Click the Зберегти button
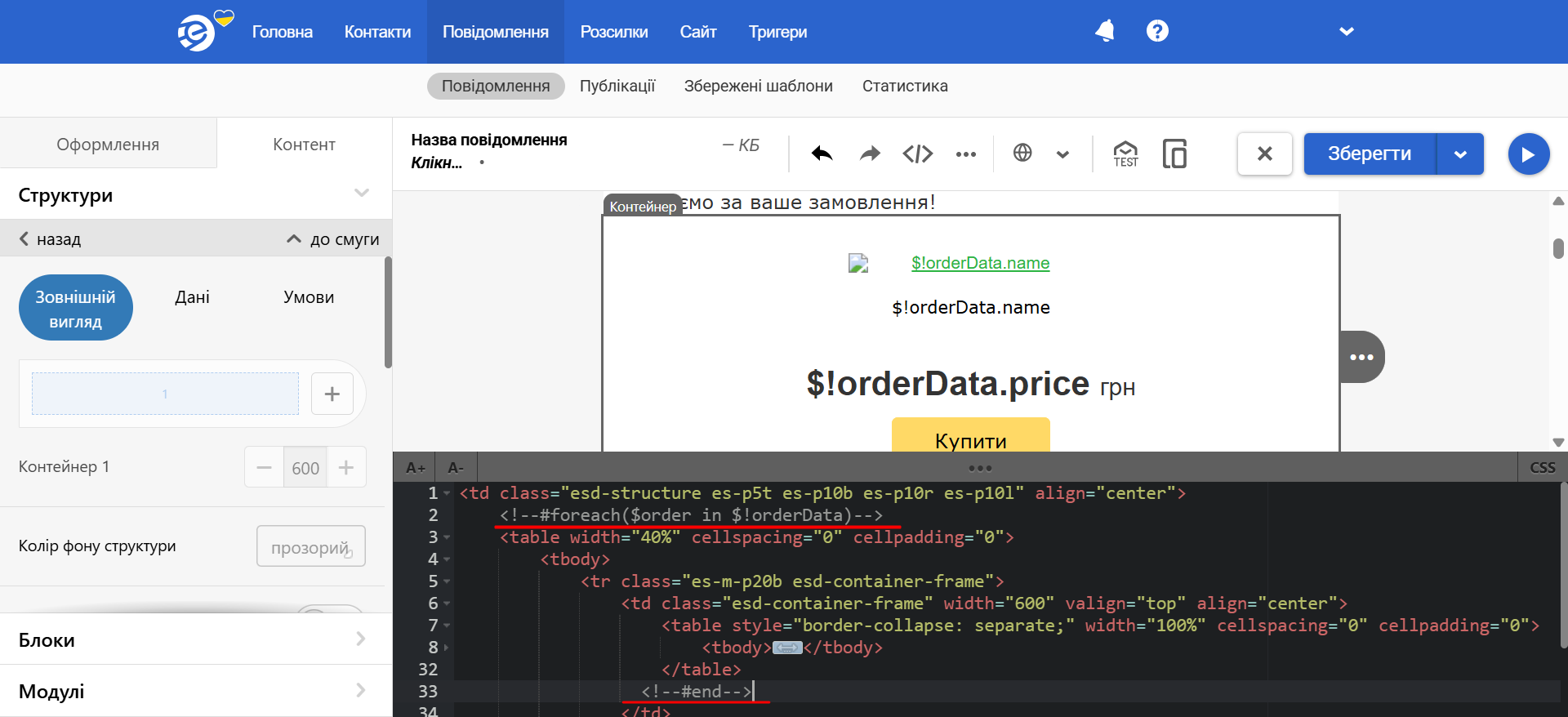 (x=1370, y=154)
